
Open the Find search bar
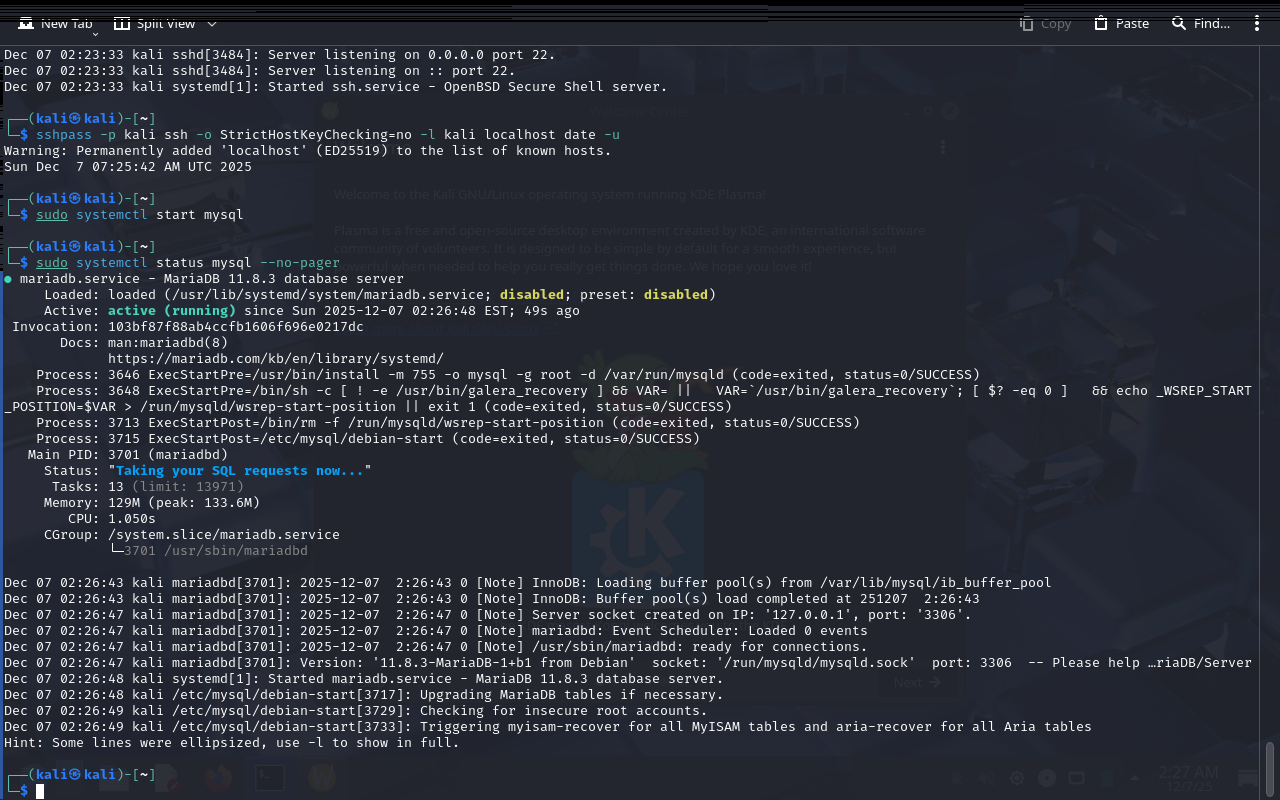[1201, 23]
